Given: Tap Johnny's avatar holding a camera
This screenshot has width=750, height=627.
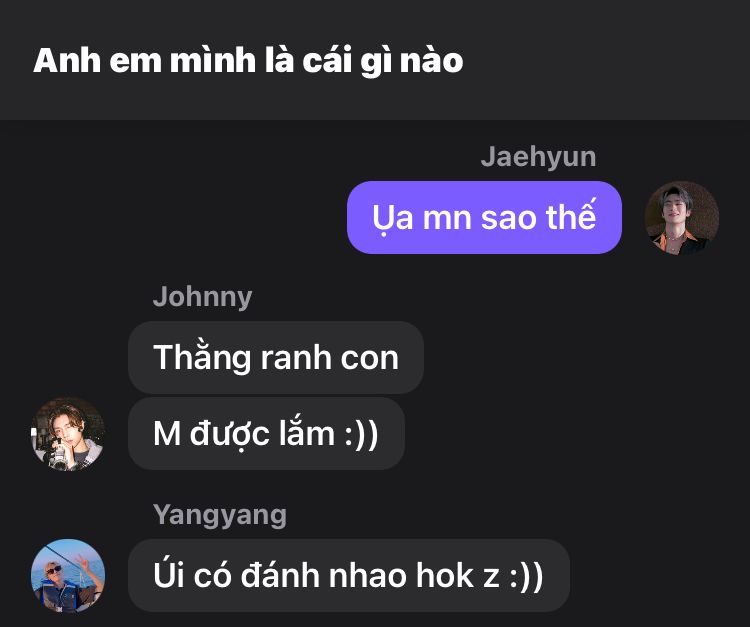Looking at the screenshot, I should click(68, 434).
